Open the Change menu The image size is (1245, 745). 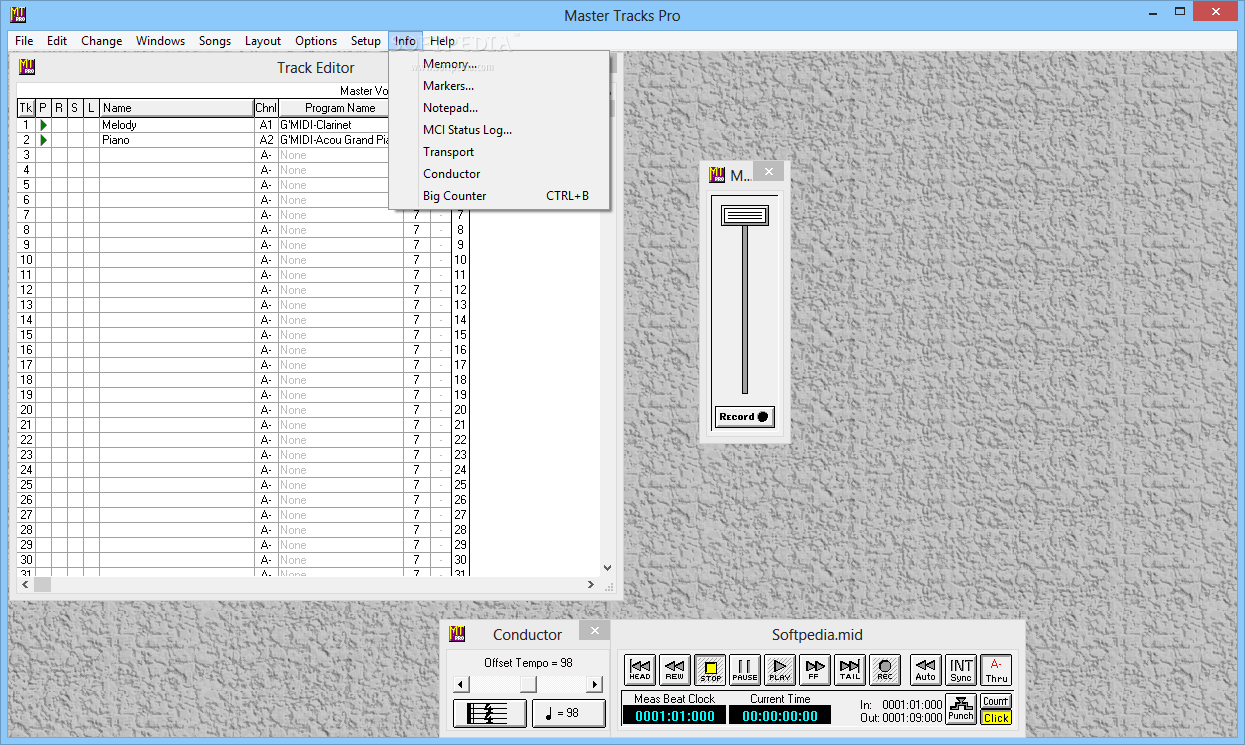102,41
